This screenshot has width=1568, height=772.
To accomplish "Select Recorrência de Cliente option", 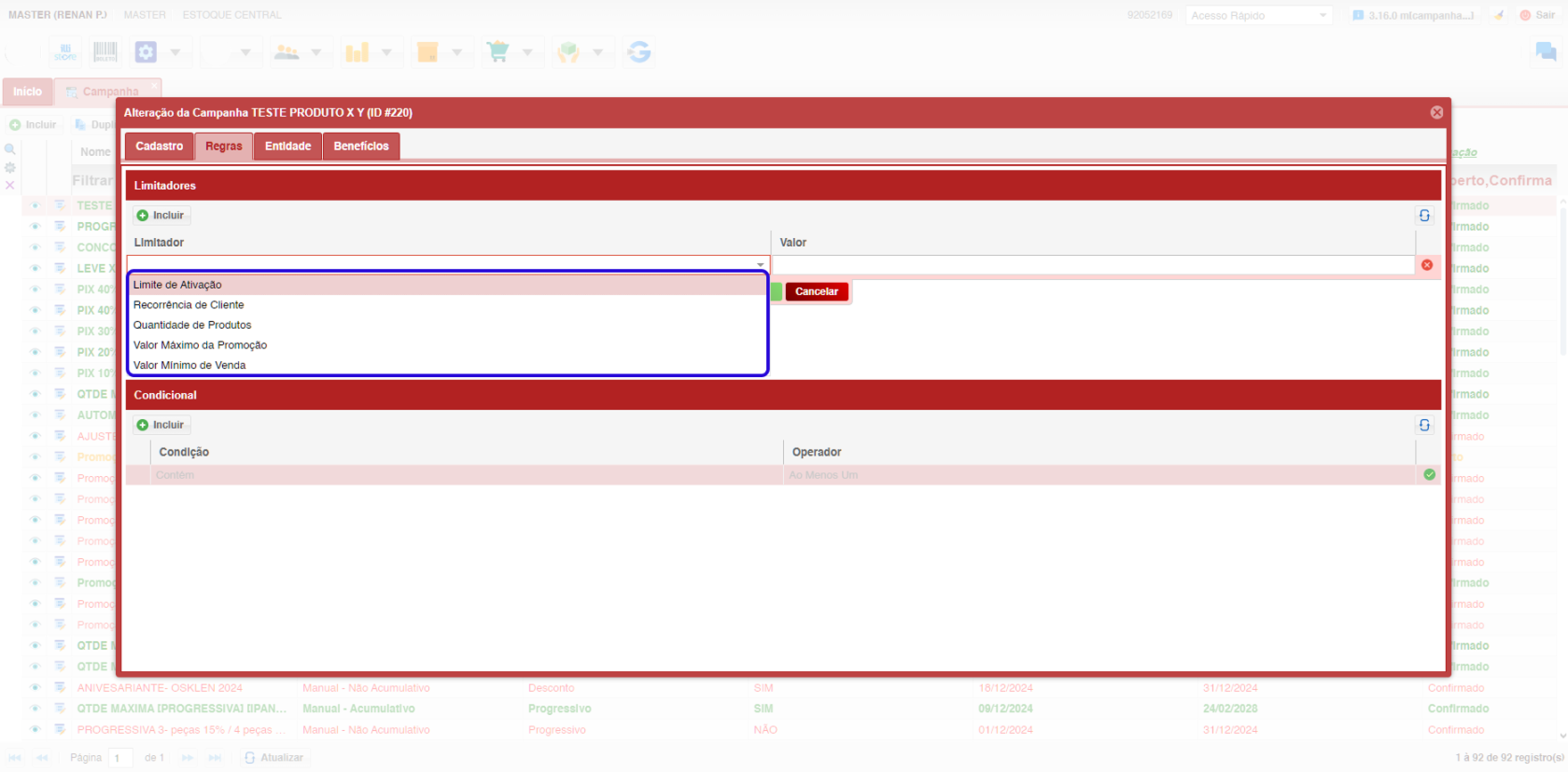I will tap(189, 305).
